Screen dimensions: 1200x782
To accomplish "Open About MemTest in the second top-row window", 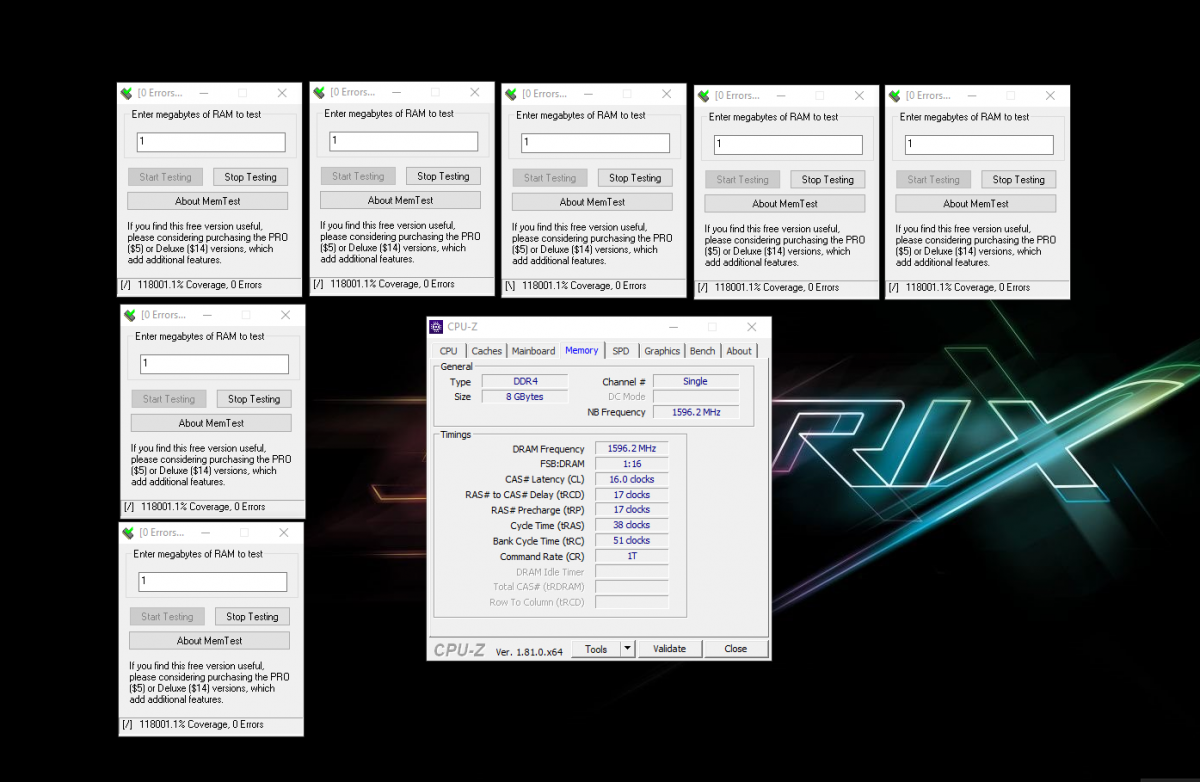I will [400, 200].
